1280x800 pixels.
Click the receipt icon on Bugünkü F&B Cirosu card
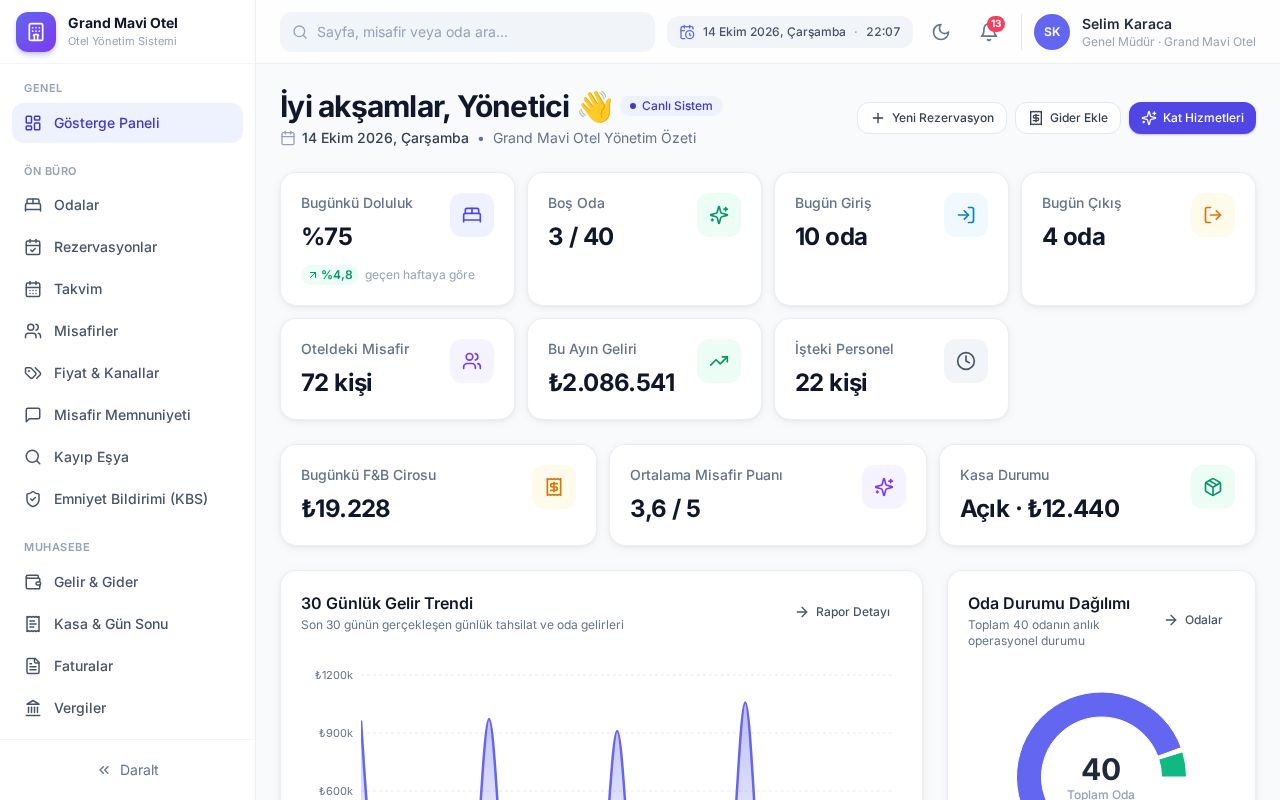[x=554, y=487]
